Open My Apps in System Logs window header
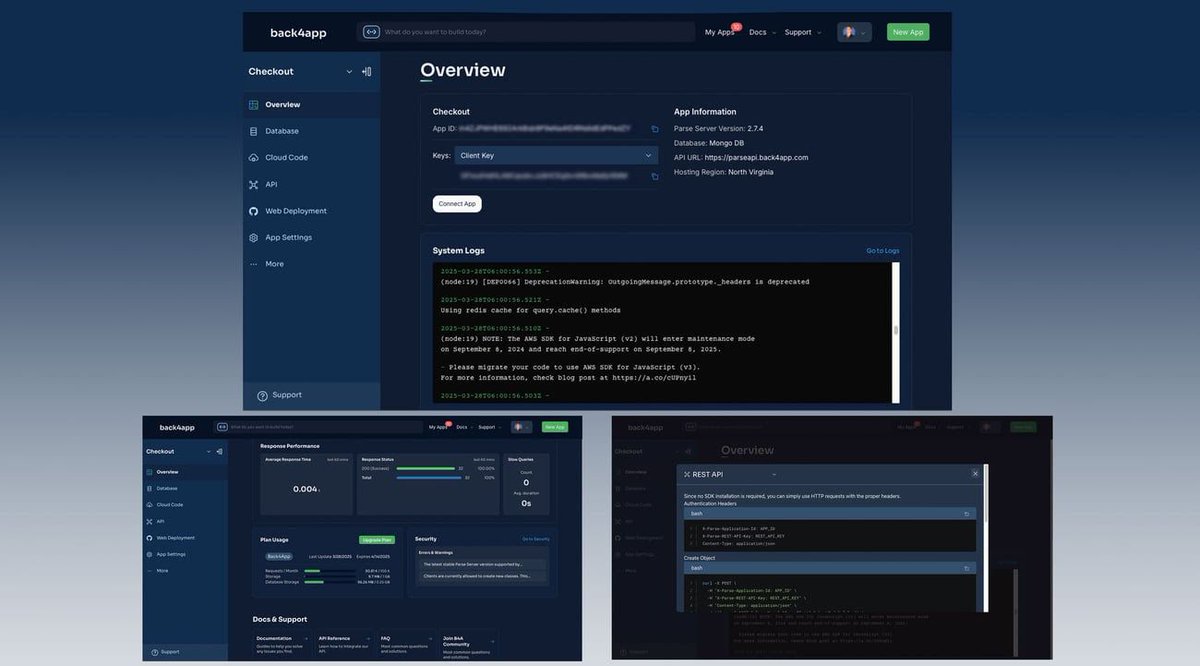This screenshot has width=1200, height=666. point(719,32)
